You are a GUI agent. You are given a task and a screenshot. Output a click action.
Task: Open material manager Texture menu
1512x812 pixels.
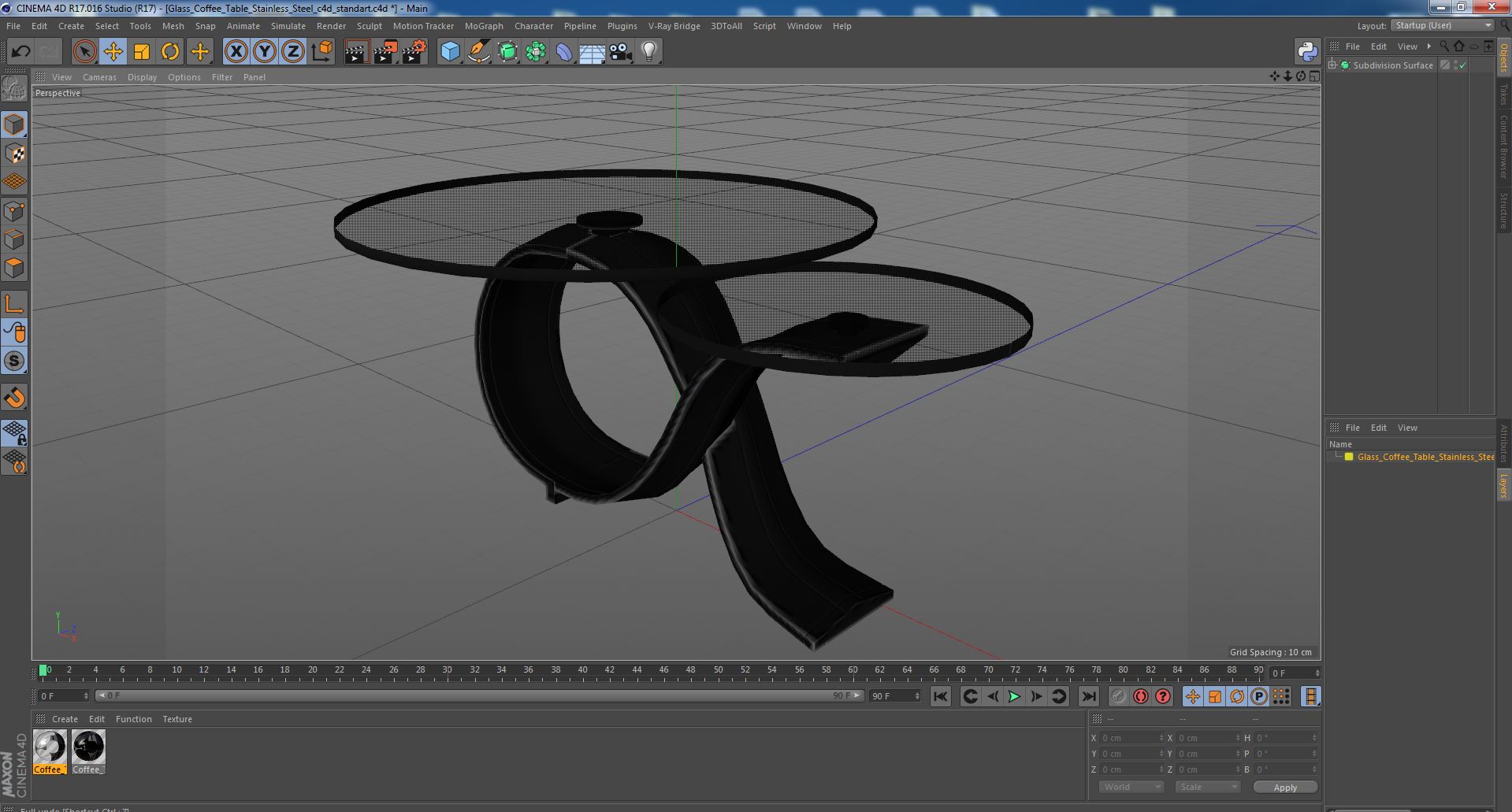(177, 719)
